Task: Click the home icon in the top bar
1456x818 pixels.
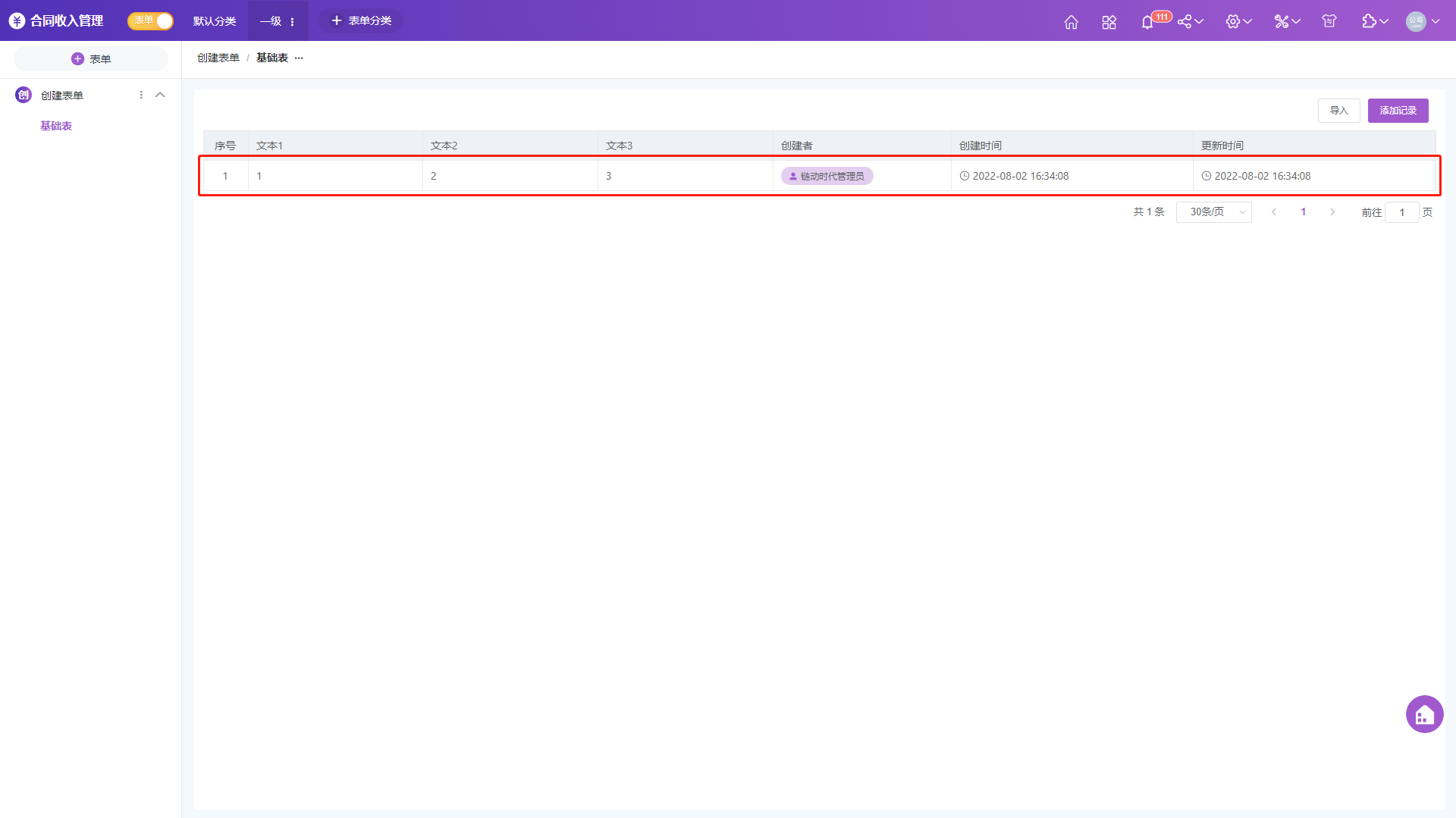Action: click(1071, 22)
